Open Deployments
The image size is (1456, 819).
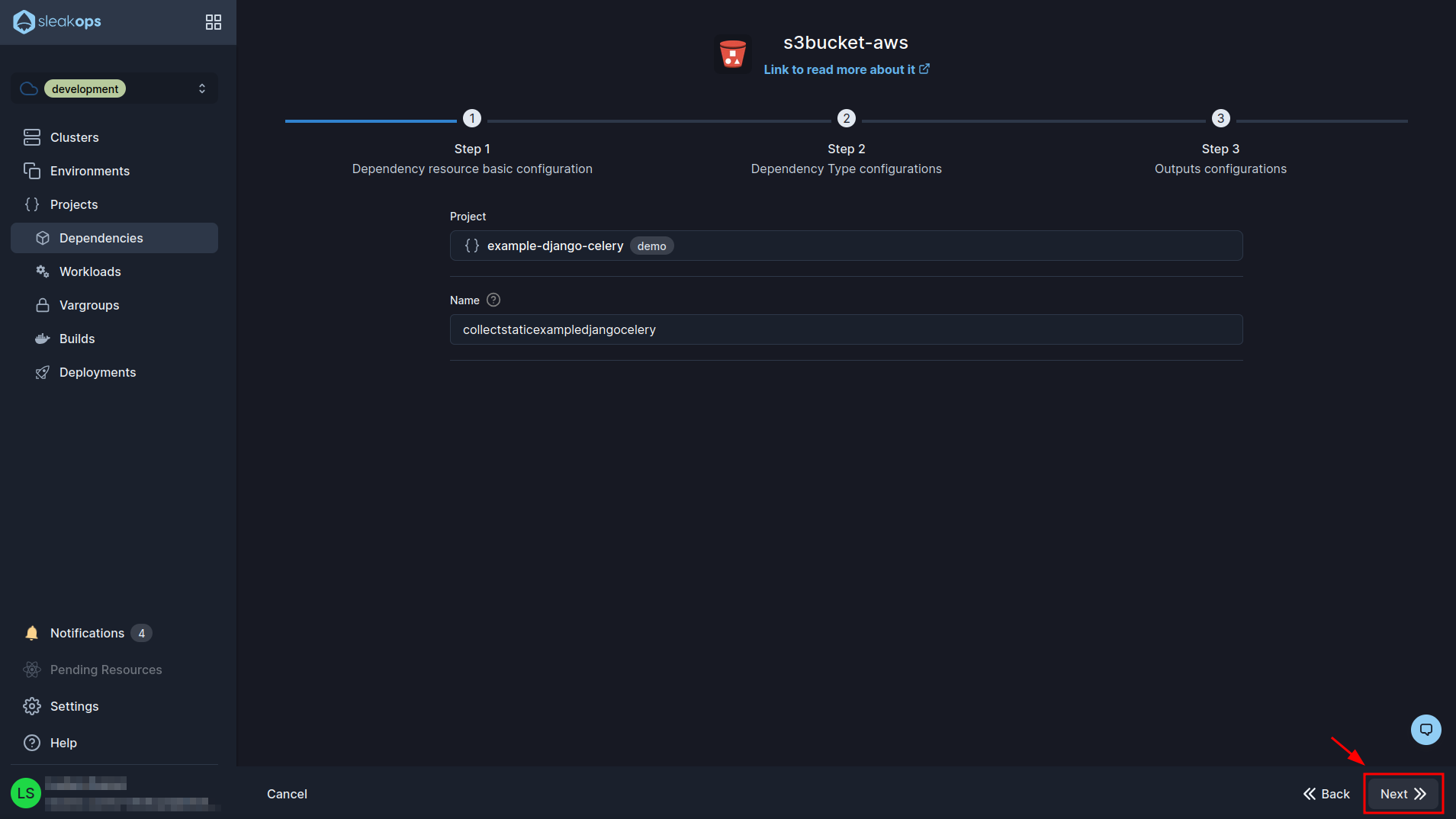coord(114,372)
